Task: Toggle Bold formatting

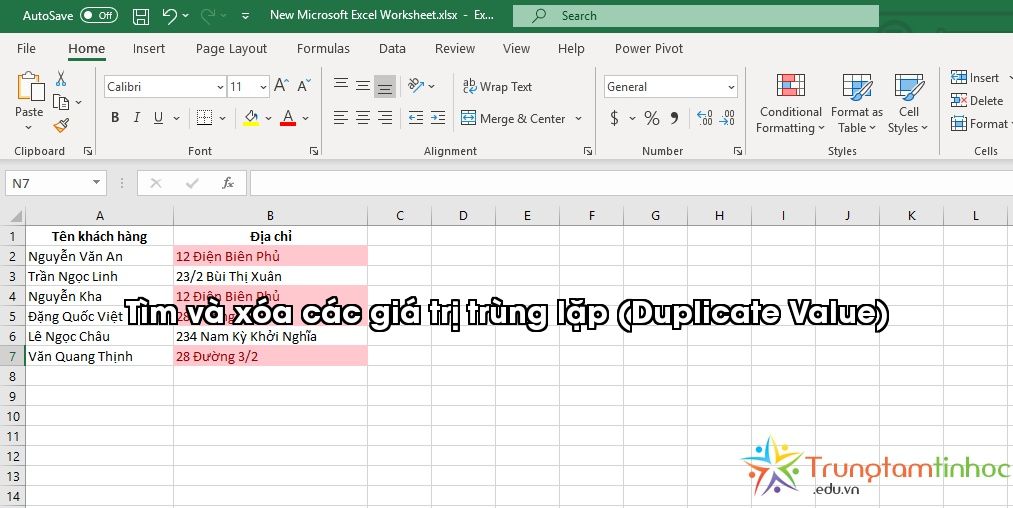Action: coord(115,118)
